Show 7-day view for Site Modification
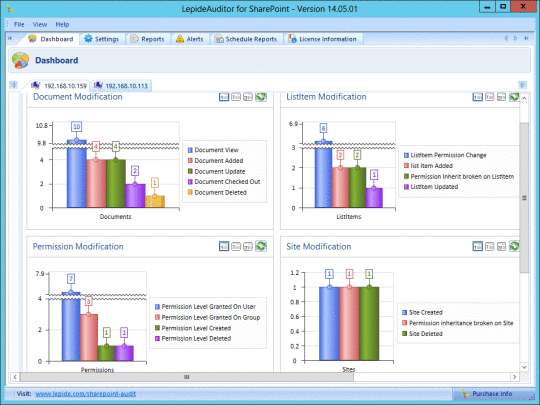Viewport: 540px width, 405px height. (x=489, y=246)
